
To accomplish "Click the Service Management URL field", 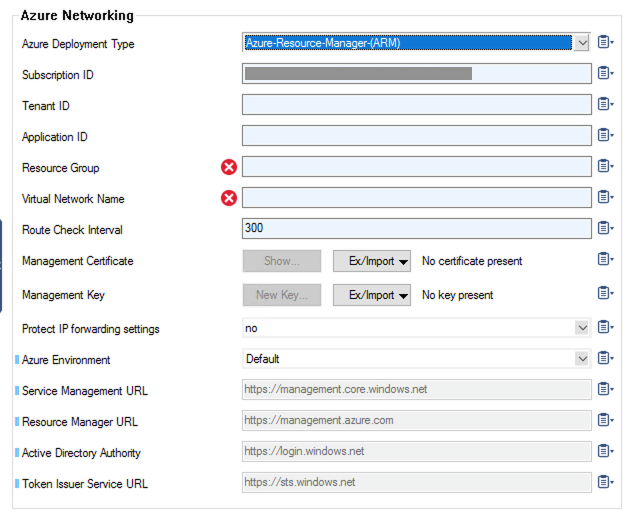I will (417, 389).
